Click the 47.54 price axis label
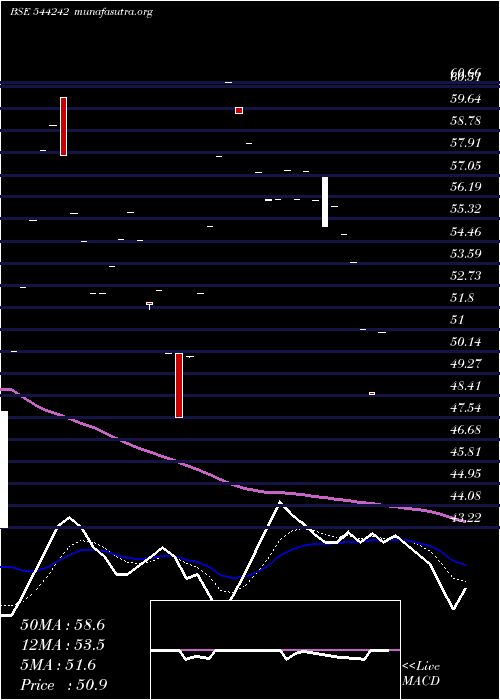 pos(466,408)
